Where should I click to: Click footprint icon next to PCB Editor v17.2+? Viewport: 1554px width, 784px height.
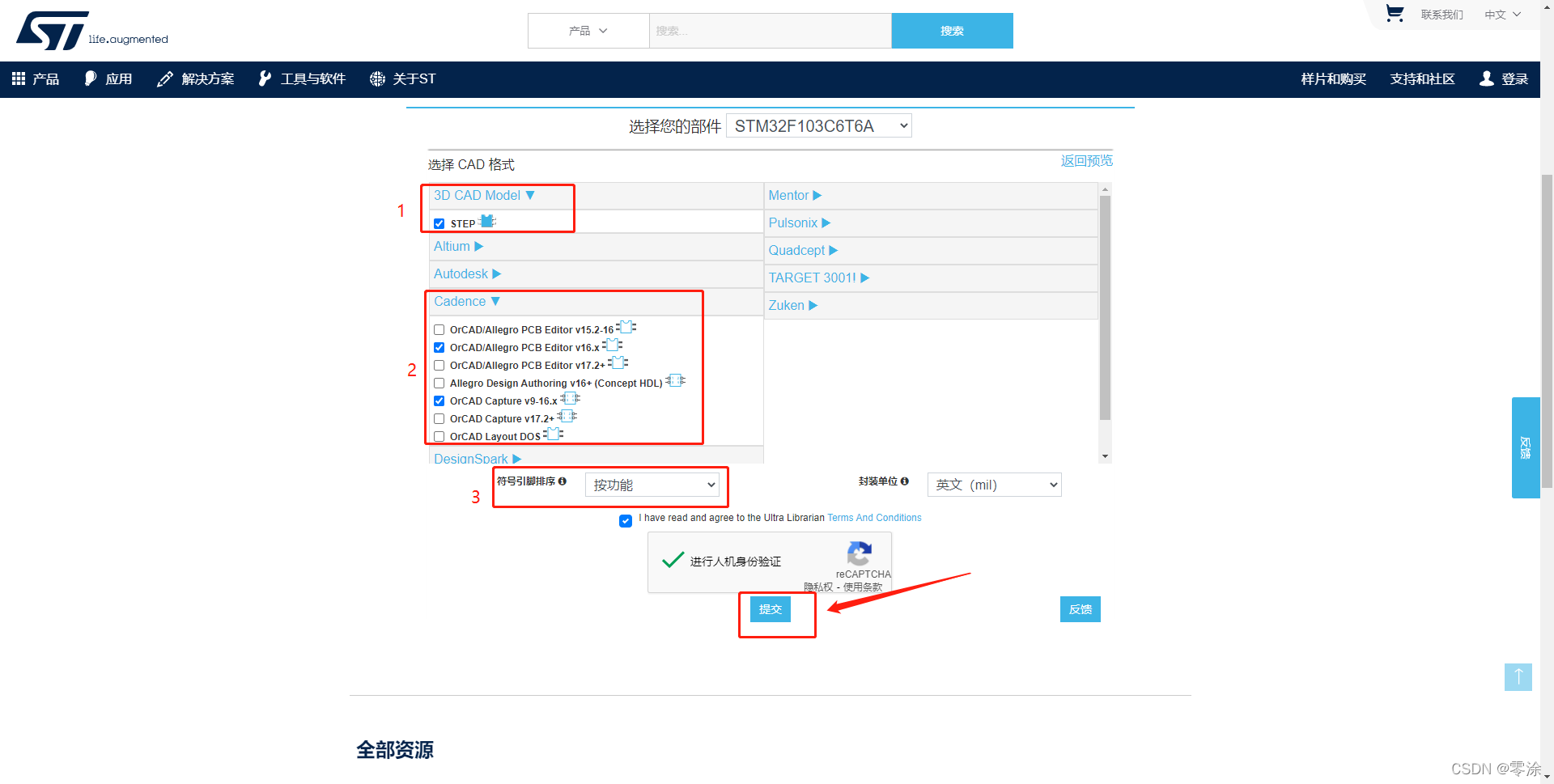[618, 362]
